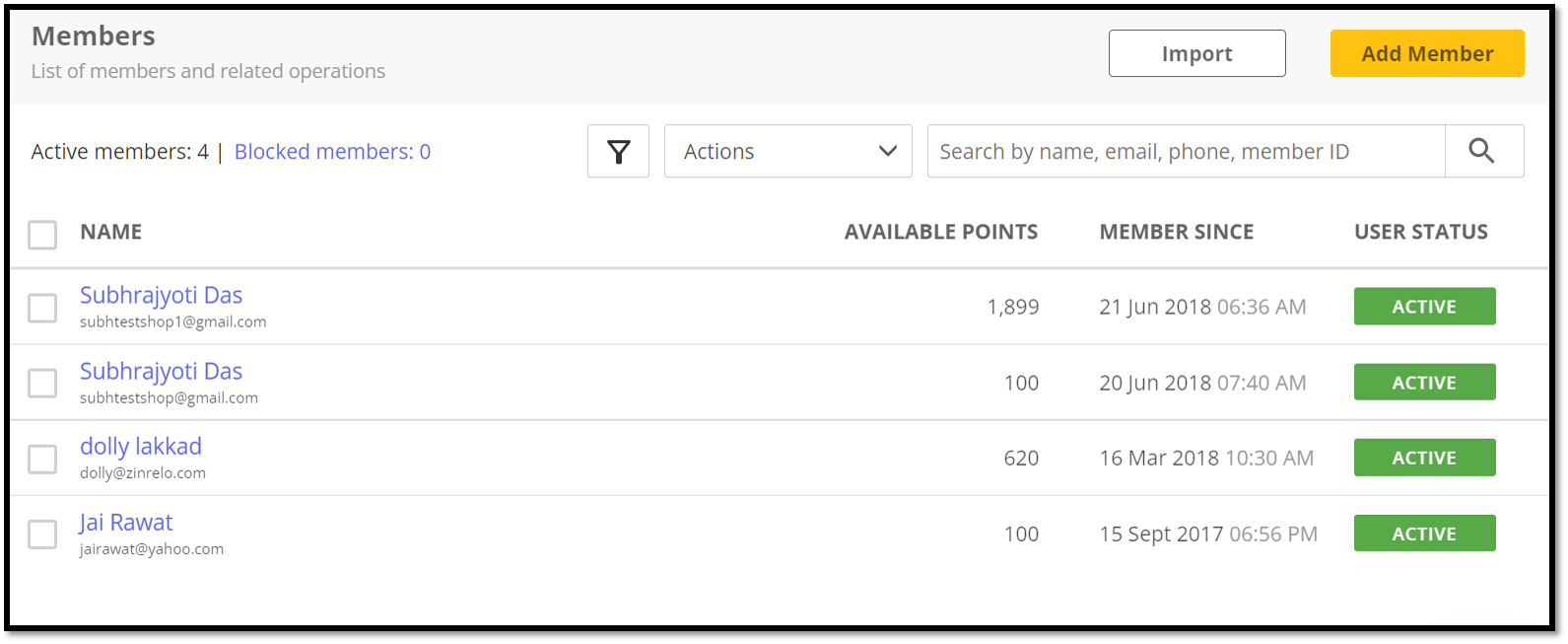
Task: Sort by Available Points column header
Action: click(x=940, y=232)
